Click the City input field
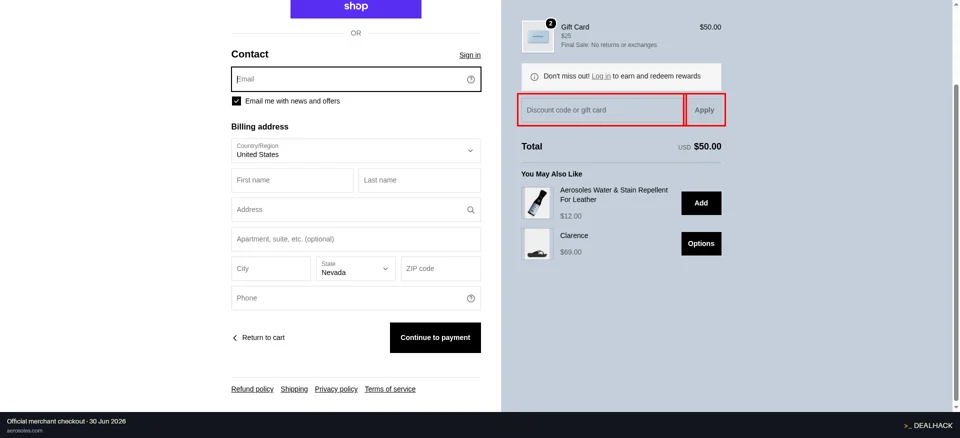Screen dimensions: 960x438 [x=271, y=268]
